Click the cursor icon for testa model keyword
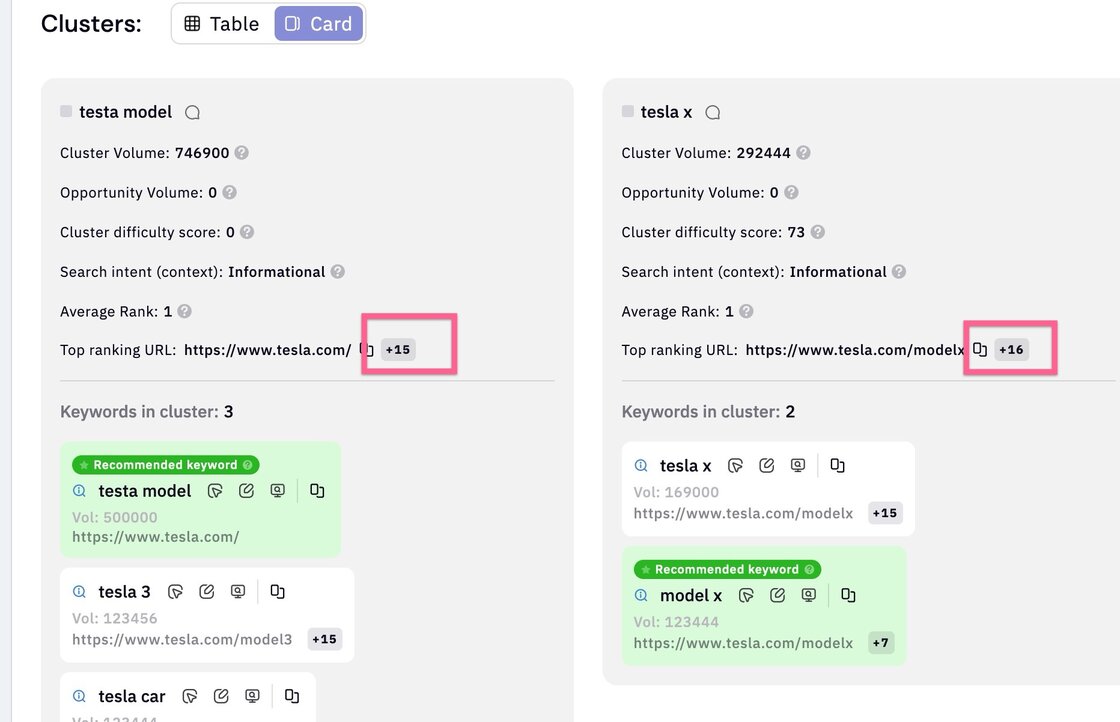This screenshot has width=1120, height=722. coord(215,491)
